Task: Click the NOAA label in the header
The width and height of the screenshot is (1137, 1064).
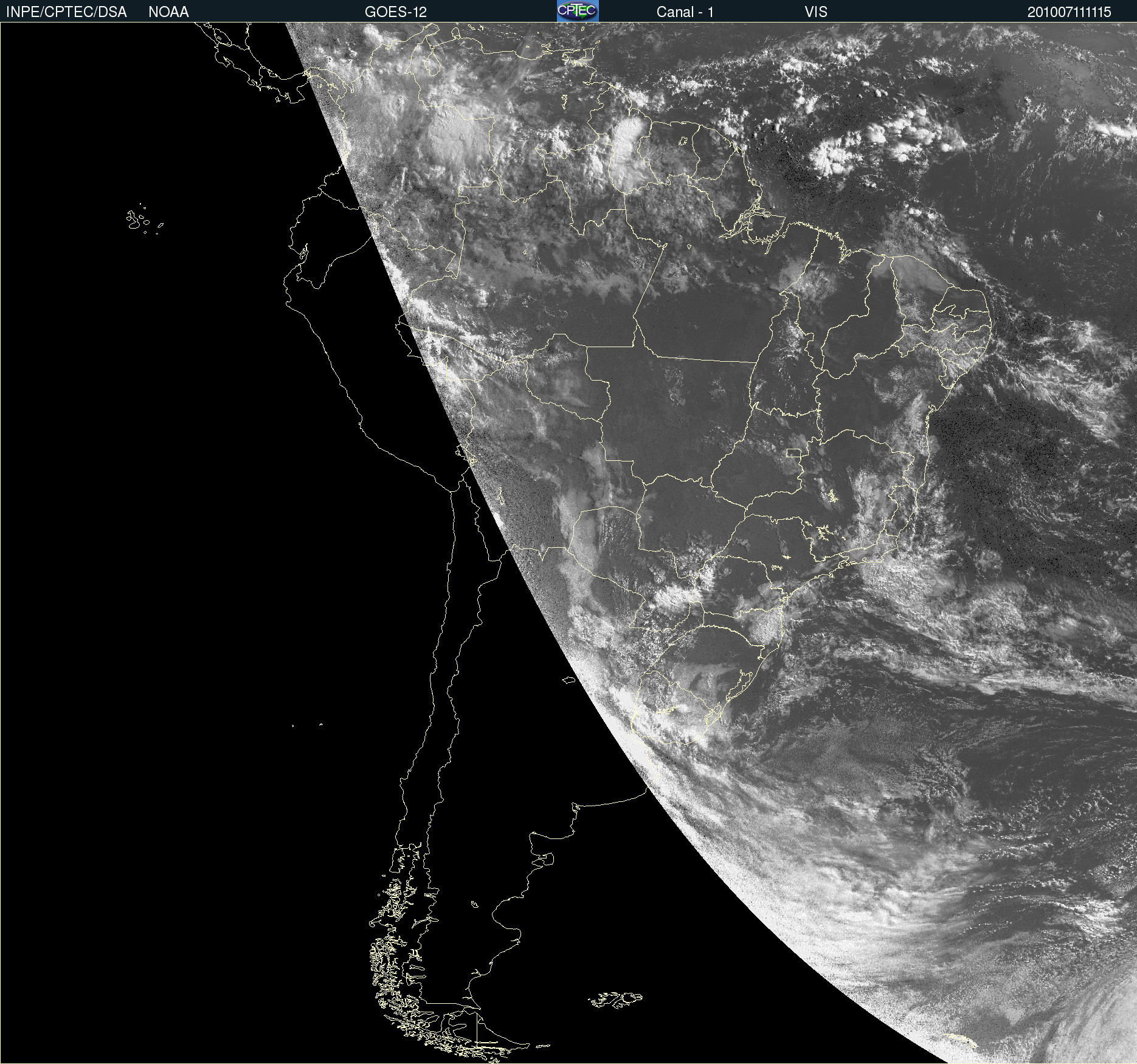Action: [x=168, y=12]
